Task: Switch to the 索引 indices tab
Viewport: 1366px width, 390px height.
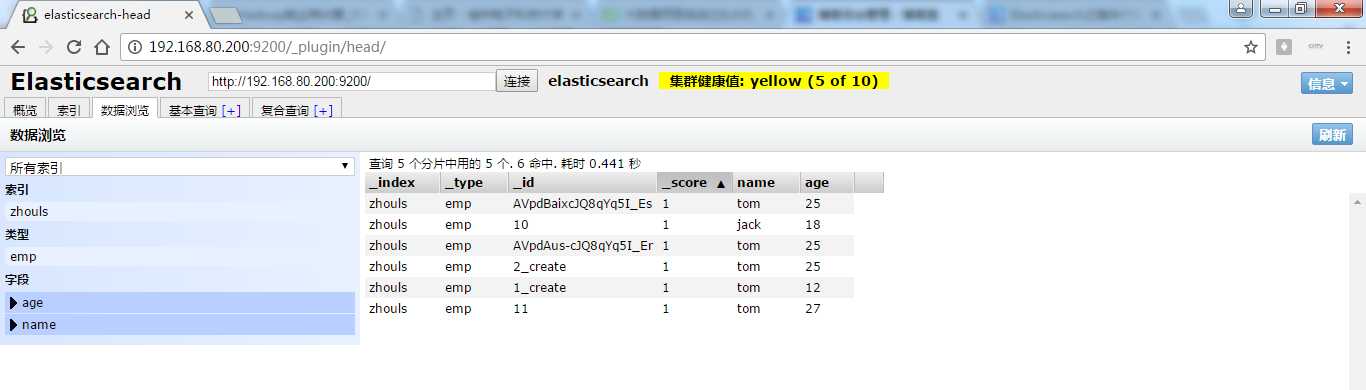Action: (69, 110)
